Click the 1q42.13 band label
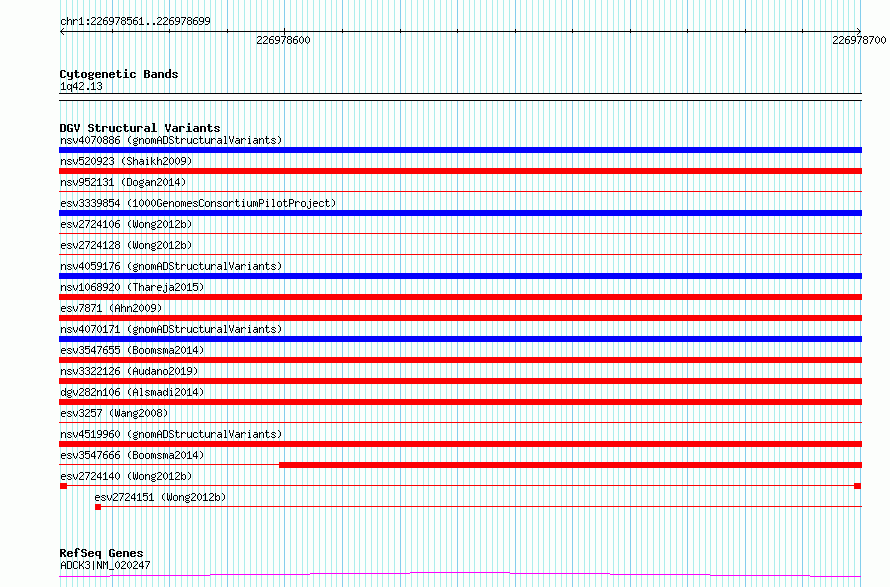The width and height of the screenshot is (890, 587). 81,86
